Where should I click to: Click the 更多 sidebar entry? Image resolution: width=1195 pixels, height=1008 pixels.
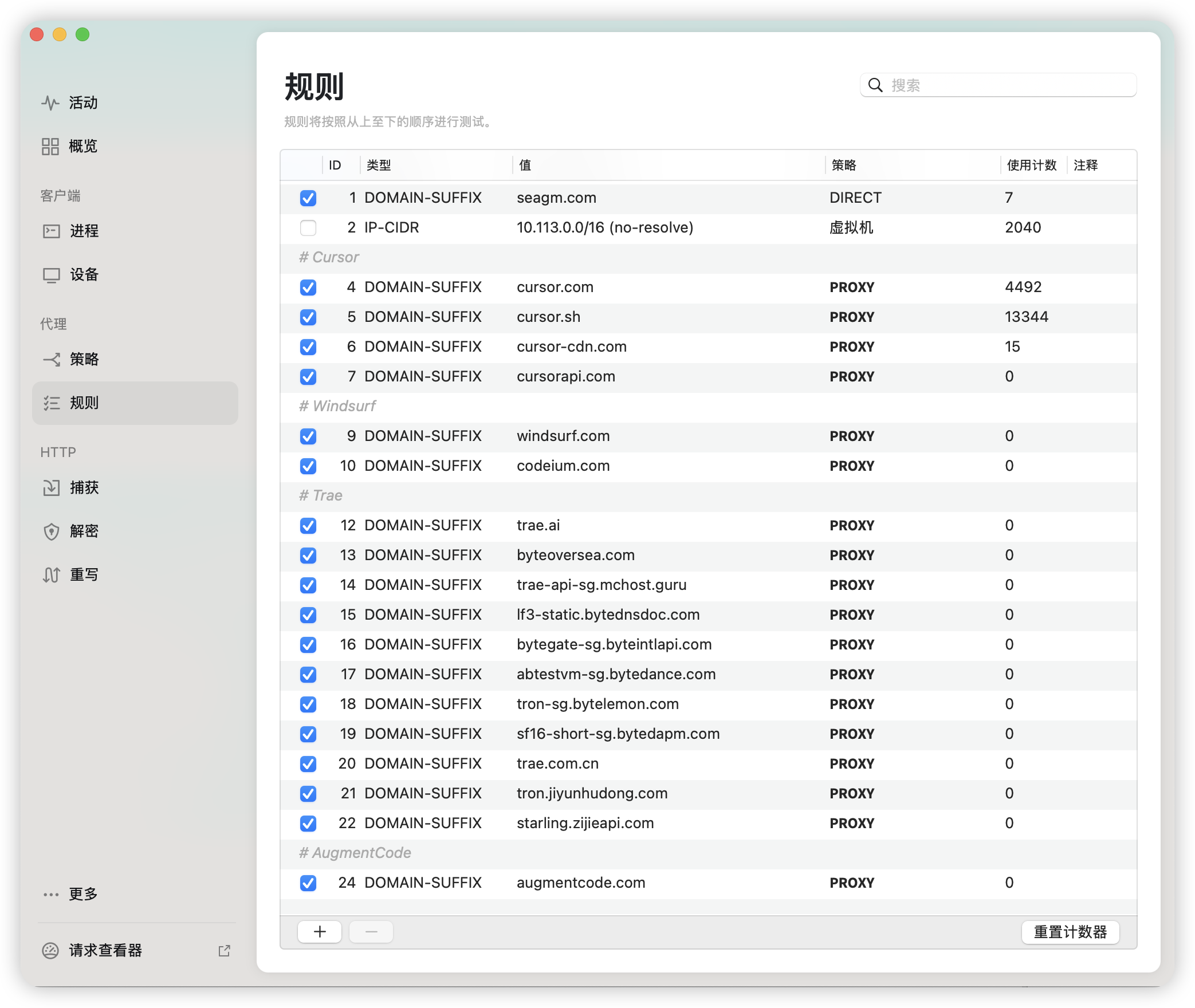coord(135,894)
